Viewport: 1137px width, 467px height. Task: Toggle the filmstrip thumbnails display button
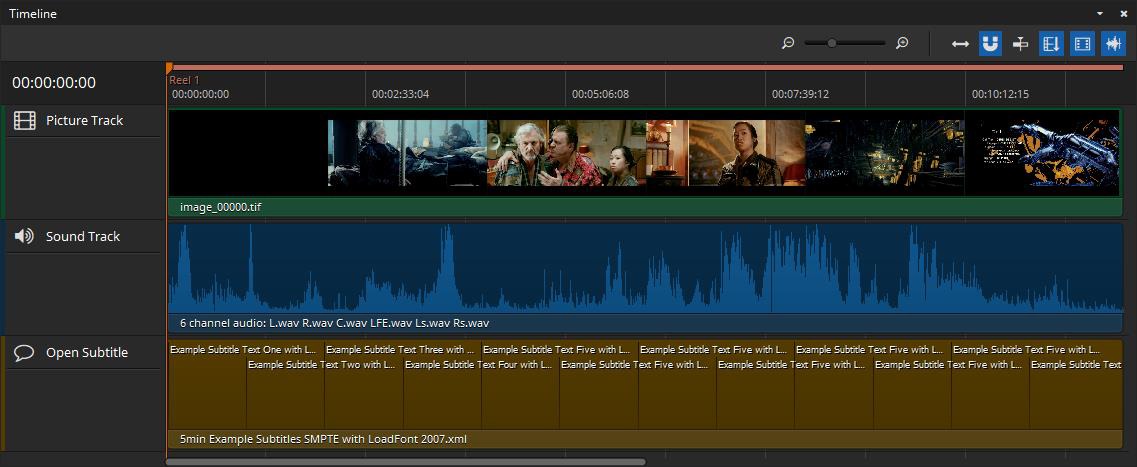[x=1082, y=43]
